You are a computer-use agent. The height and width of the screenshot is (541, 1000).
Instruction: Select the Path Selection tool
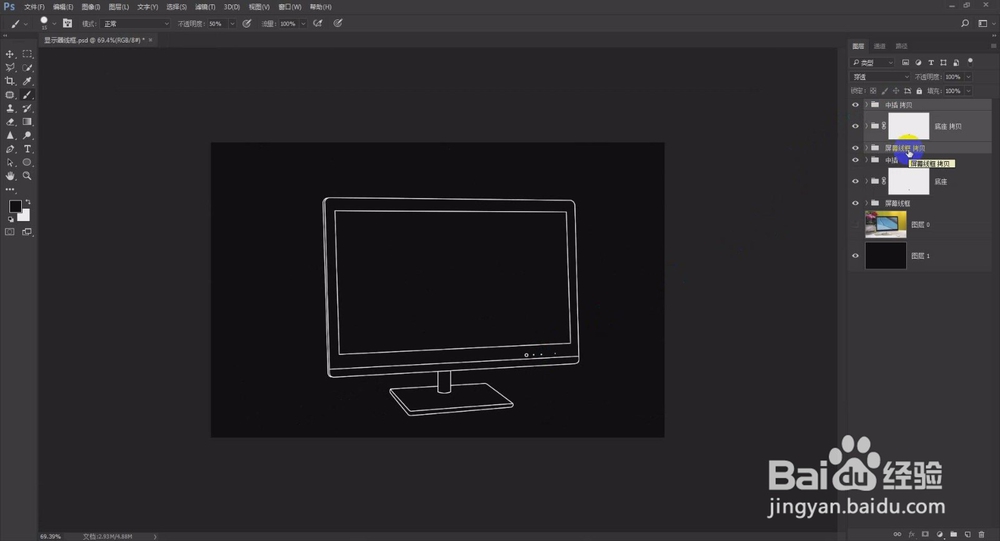(x=10, y=163)
